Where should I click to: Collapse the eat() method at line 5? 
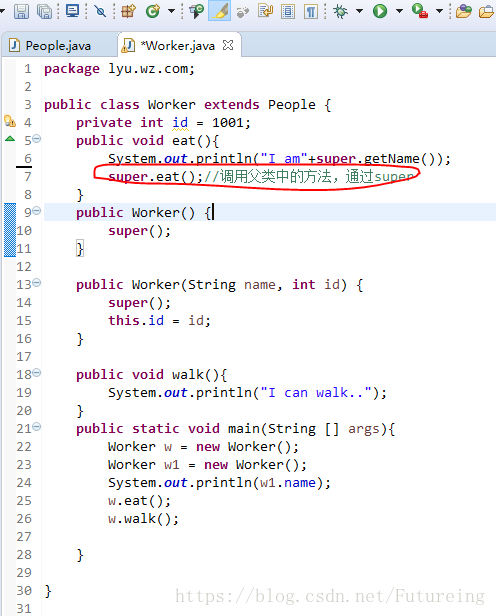(37, 139)
